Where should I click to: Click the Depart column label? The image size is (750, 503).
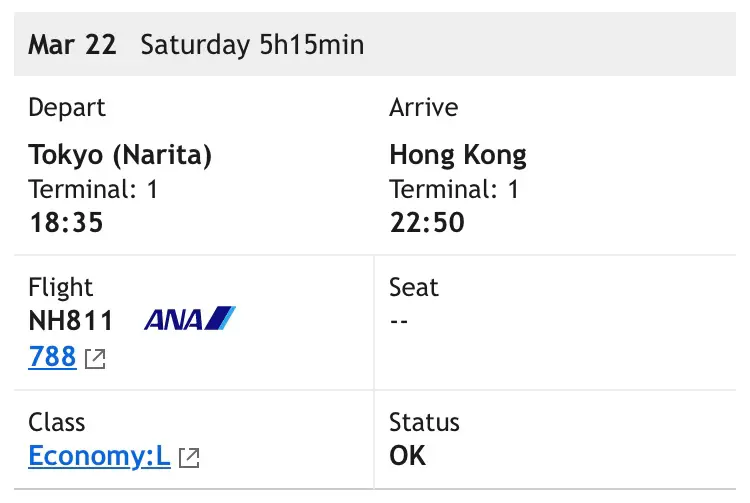pos(66,108)
